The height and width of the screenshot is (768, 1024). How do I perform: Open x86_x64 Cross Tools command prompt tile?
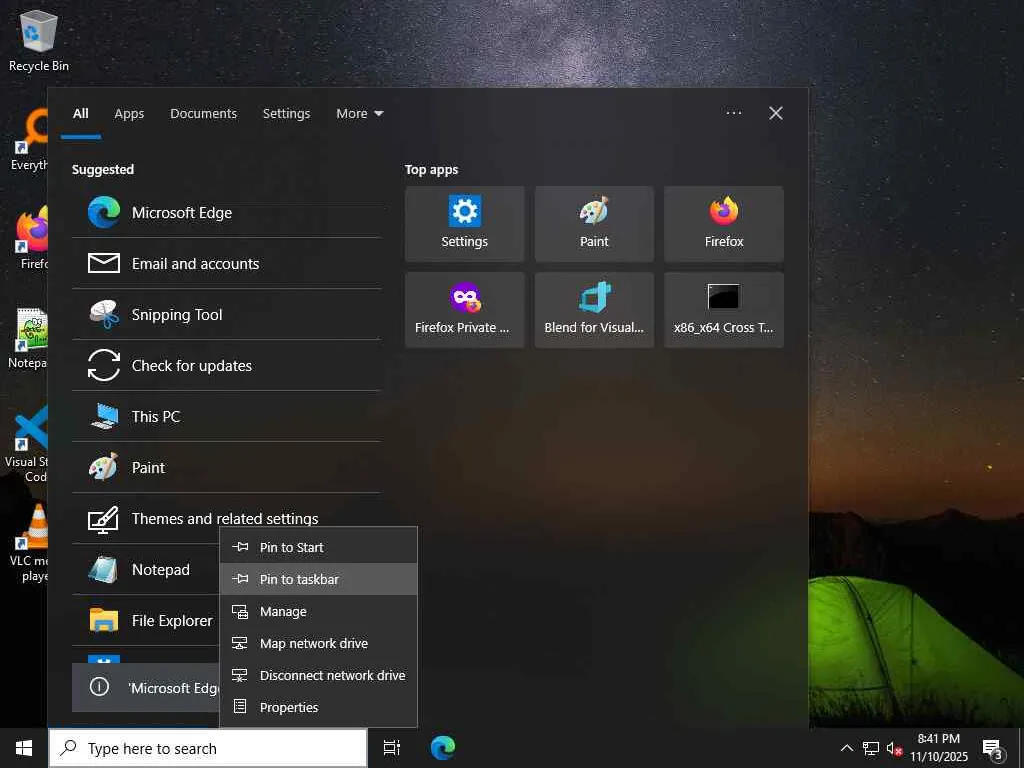pyautogui.click(x=724, y=310)
